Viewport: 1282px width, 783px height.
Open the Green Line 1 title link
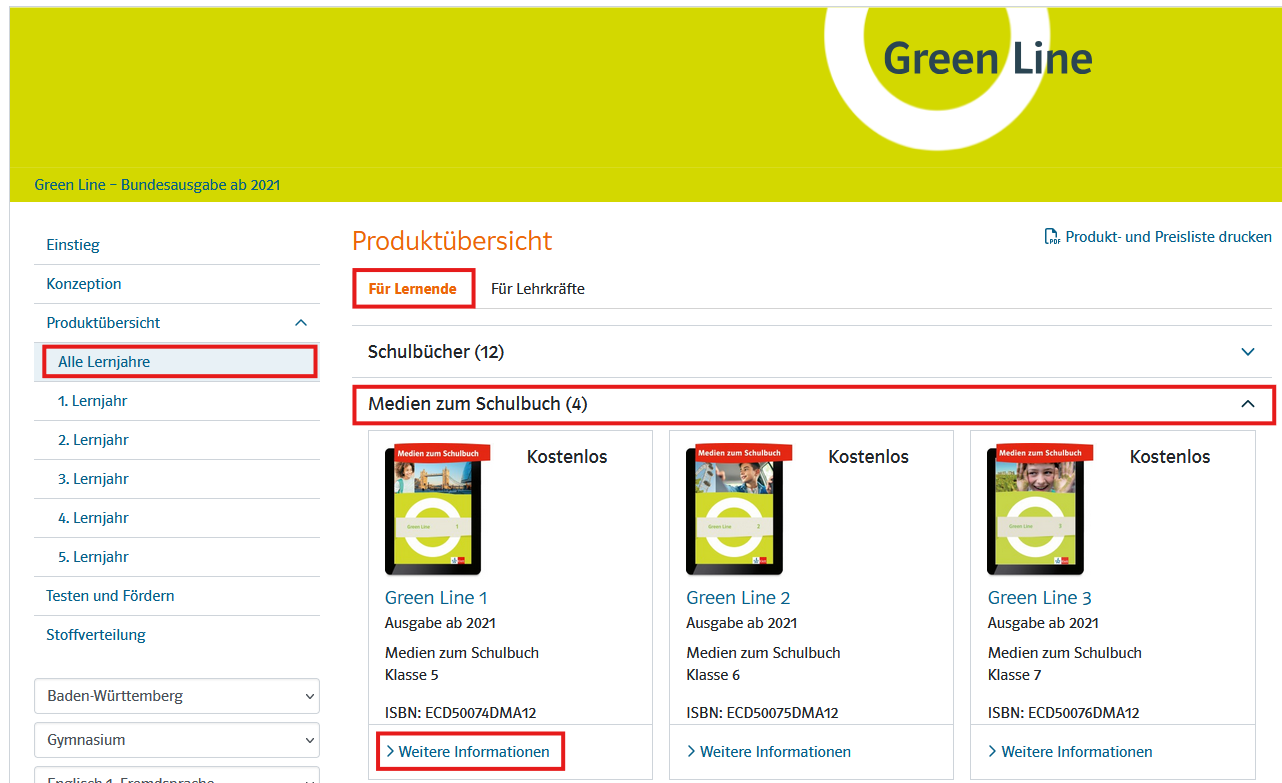coord(436,598)
